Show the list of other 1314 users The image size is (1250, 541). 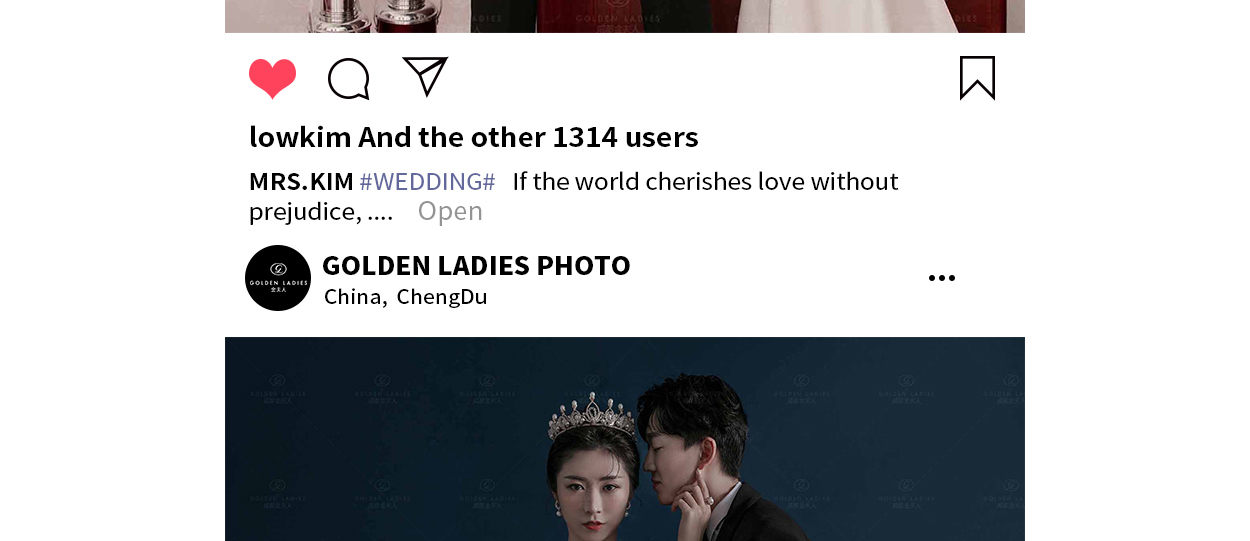point(528,137)
